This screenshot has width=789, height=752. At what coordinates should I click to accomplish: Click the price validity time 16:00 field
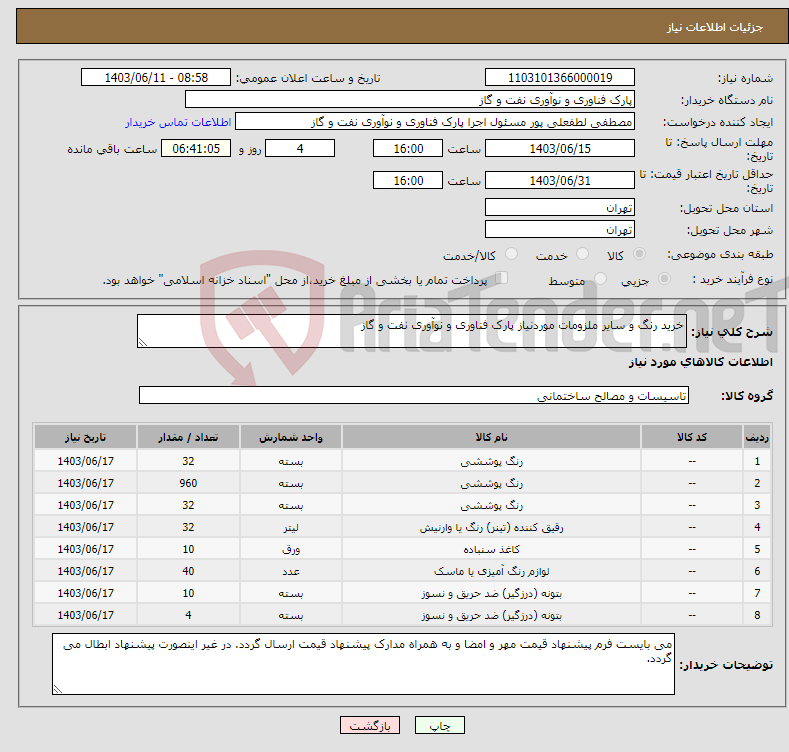pyautogui.click(x=408, y=180)
